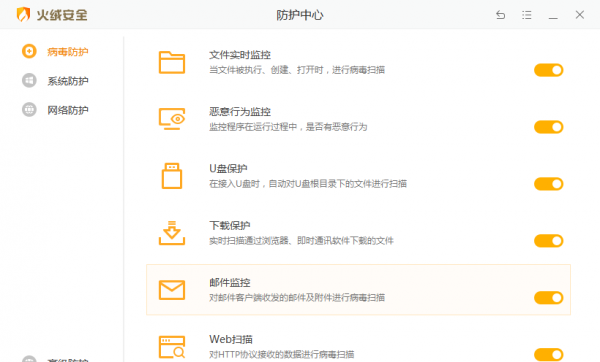Open 邮件监控 settings title

point(230,283)
